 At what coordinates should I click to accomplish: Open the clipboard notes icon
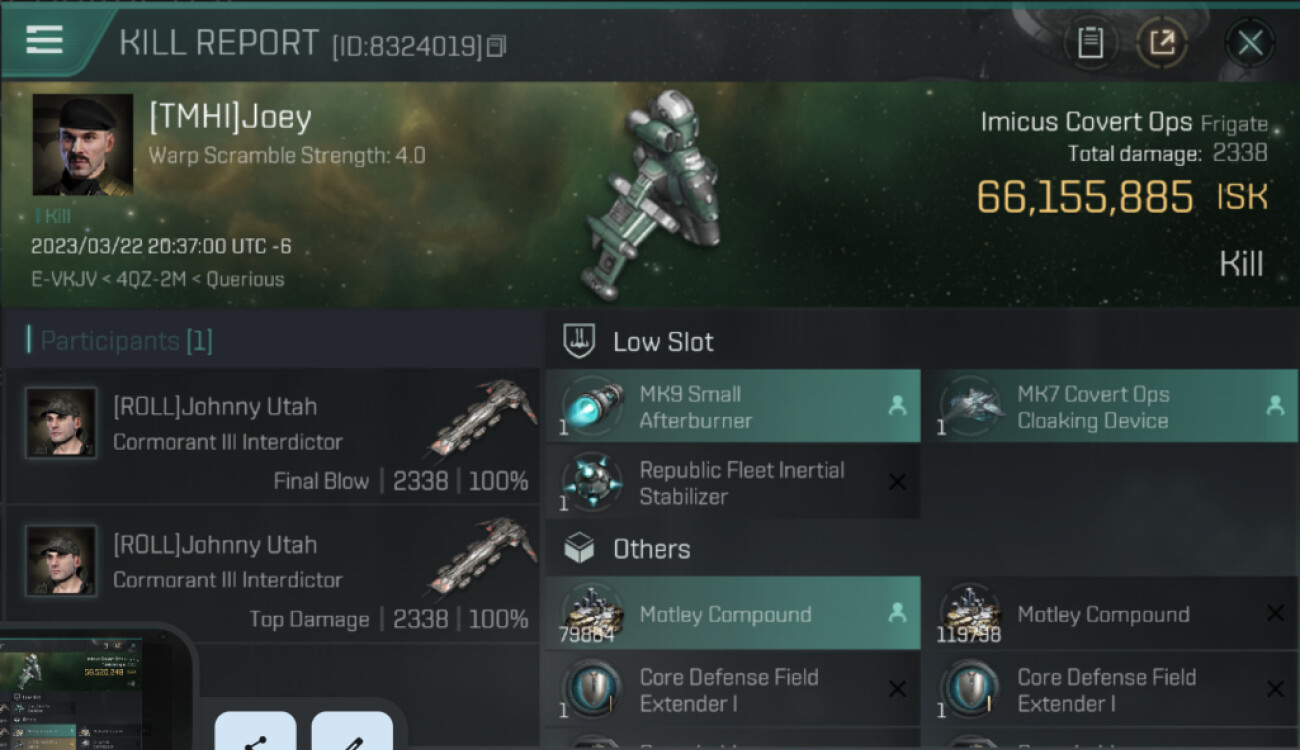tap(1090, 43)
